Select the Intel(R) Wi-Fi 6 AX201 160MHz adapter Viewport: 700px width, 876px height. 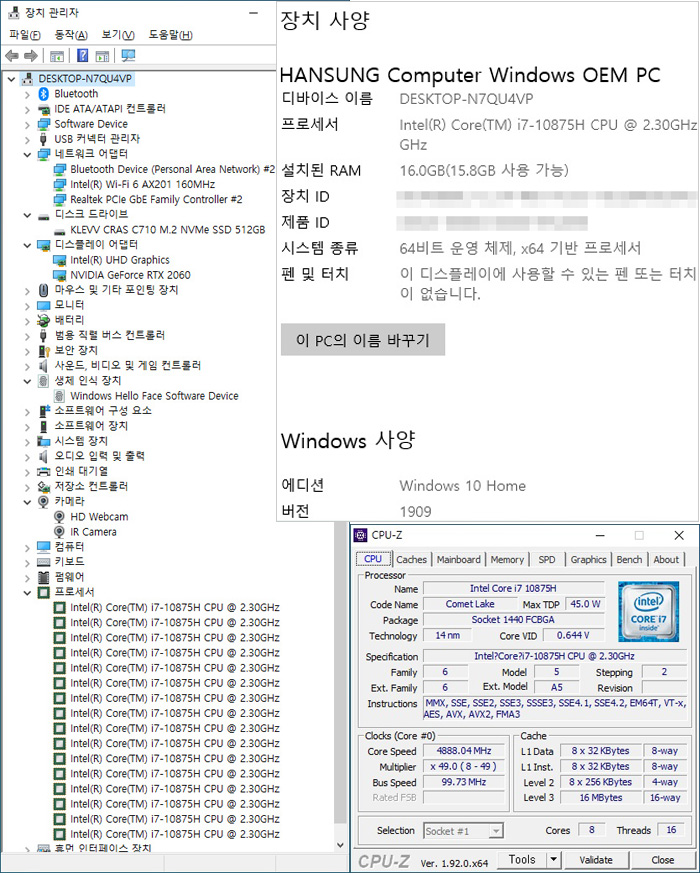pos(142,184)
